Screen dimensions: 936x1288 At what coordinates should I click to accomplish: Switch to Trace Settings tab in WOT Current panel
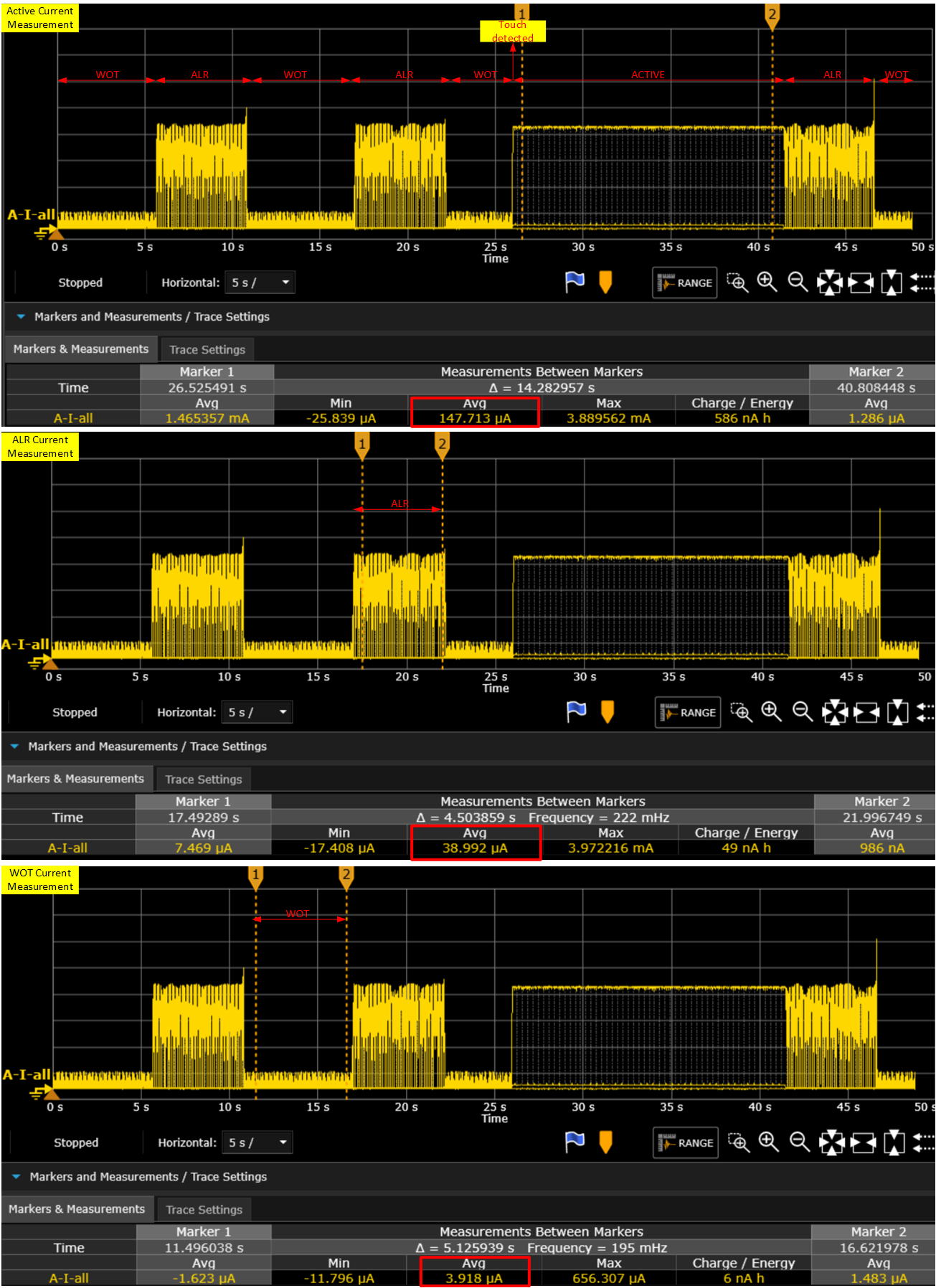point(204,1210)
